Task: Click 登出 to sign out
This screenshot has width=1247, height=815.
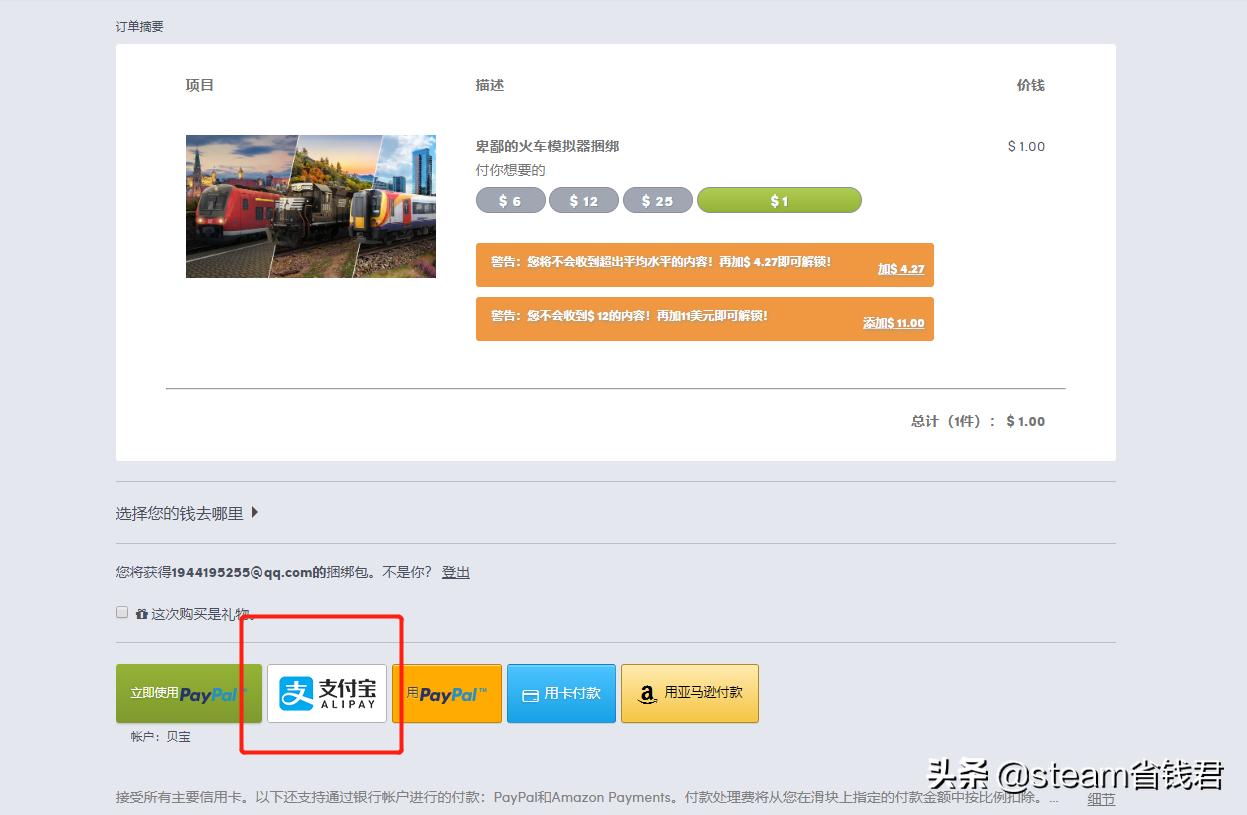Action: click(455, 571)
